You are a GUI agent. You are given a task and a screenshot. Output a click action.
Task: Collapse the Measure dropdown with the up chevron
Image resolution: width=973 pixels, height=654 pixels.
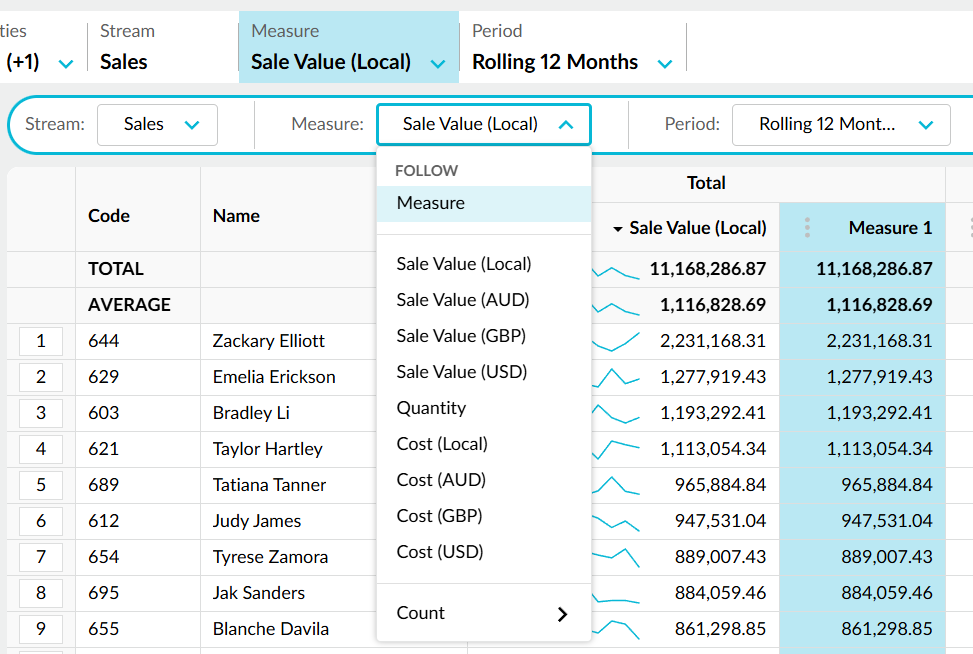[x=565, y=125]
